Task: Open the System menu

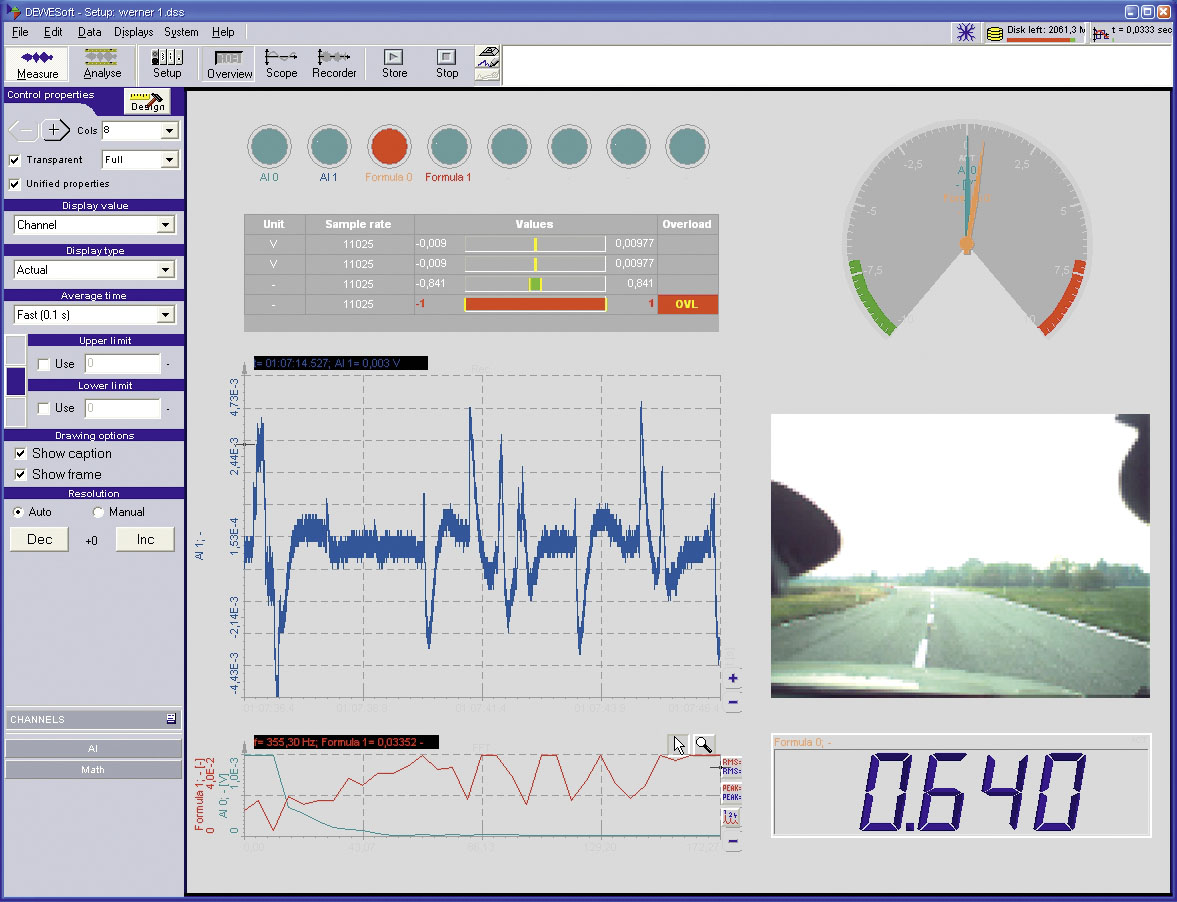Action: coord(181,32)
